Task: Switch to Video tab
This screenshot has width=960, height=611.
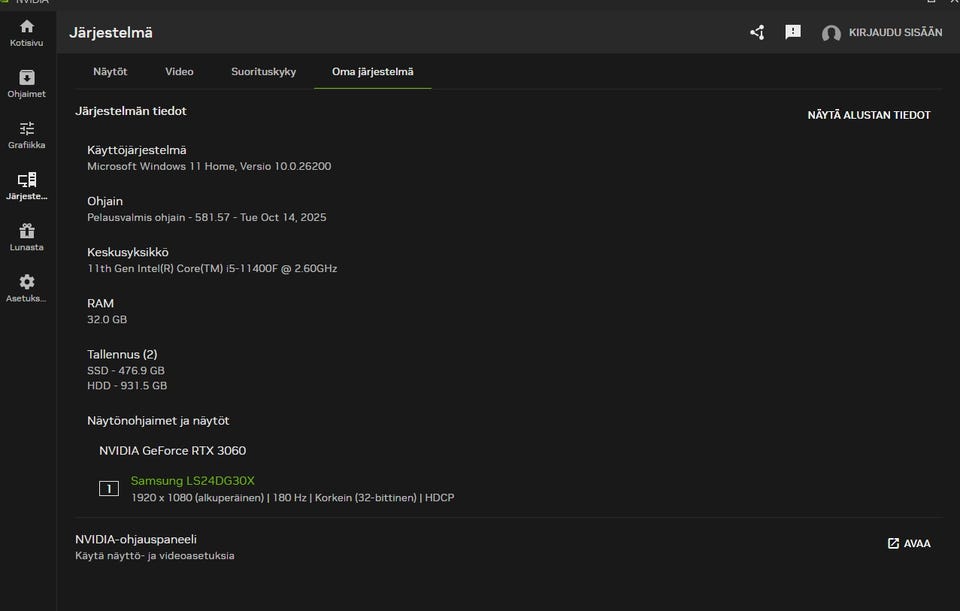Action: [x=179, y=72]
